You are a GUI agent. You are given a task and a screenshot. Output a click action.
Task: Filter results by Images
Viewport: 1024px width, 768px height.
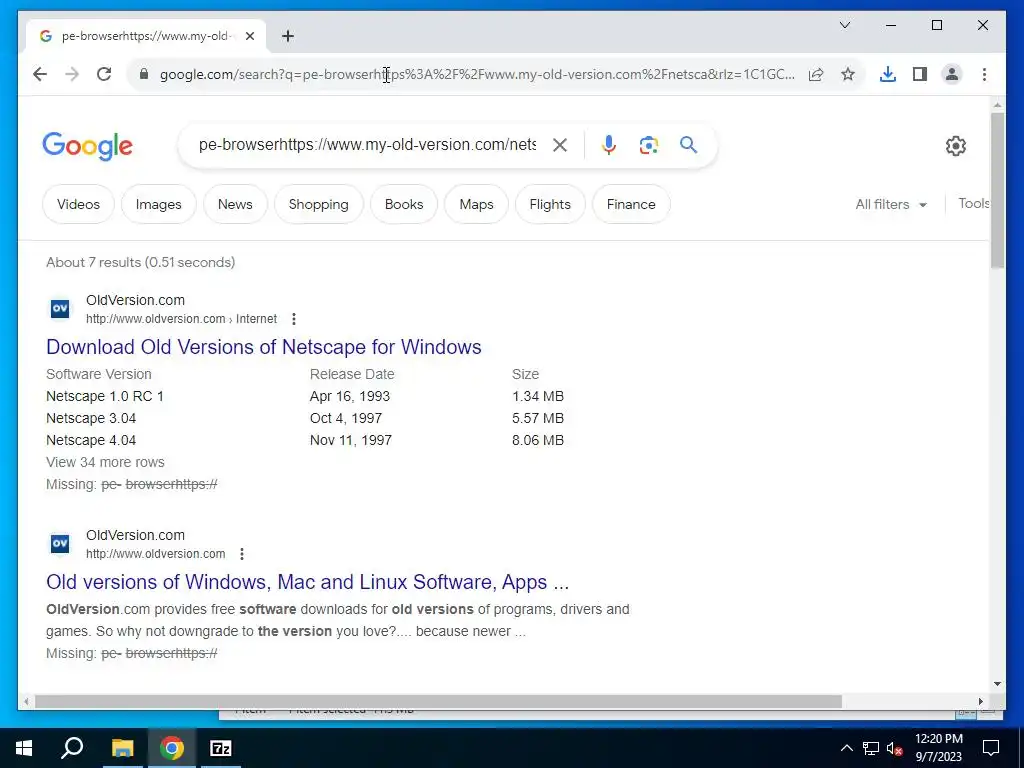tap(159, 204)
